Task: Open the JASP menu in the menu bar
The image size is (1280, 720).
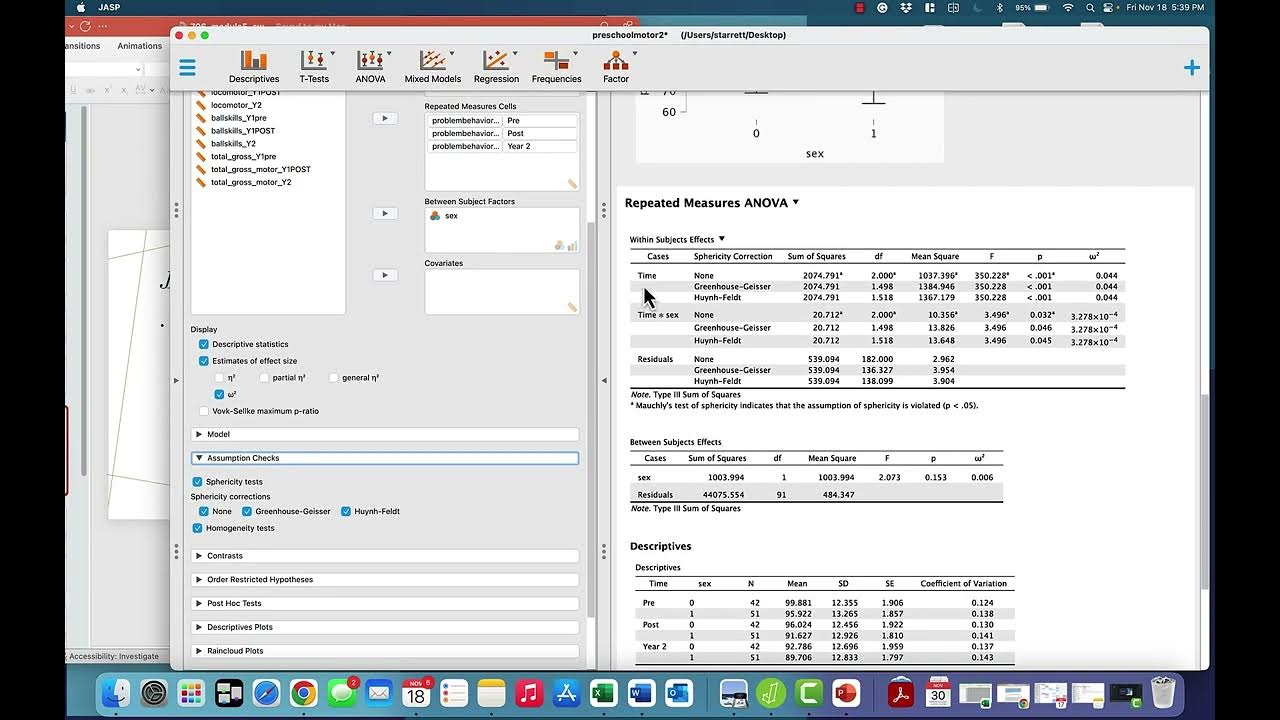Action: [x=109, y=7]
